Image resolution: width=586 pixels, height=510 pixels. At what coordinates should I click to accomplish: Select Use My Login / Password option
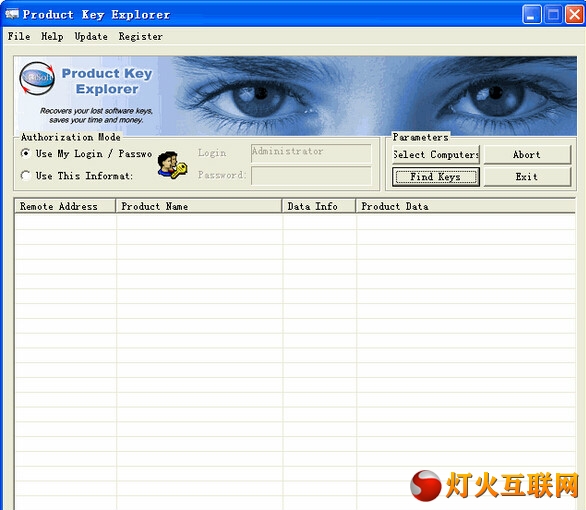pyautogui.click(x=87, y=154)
